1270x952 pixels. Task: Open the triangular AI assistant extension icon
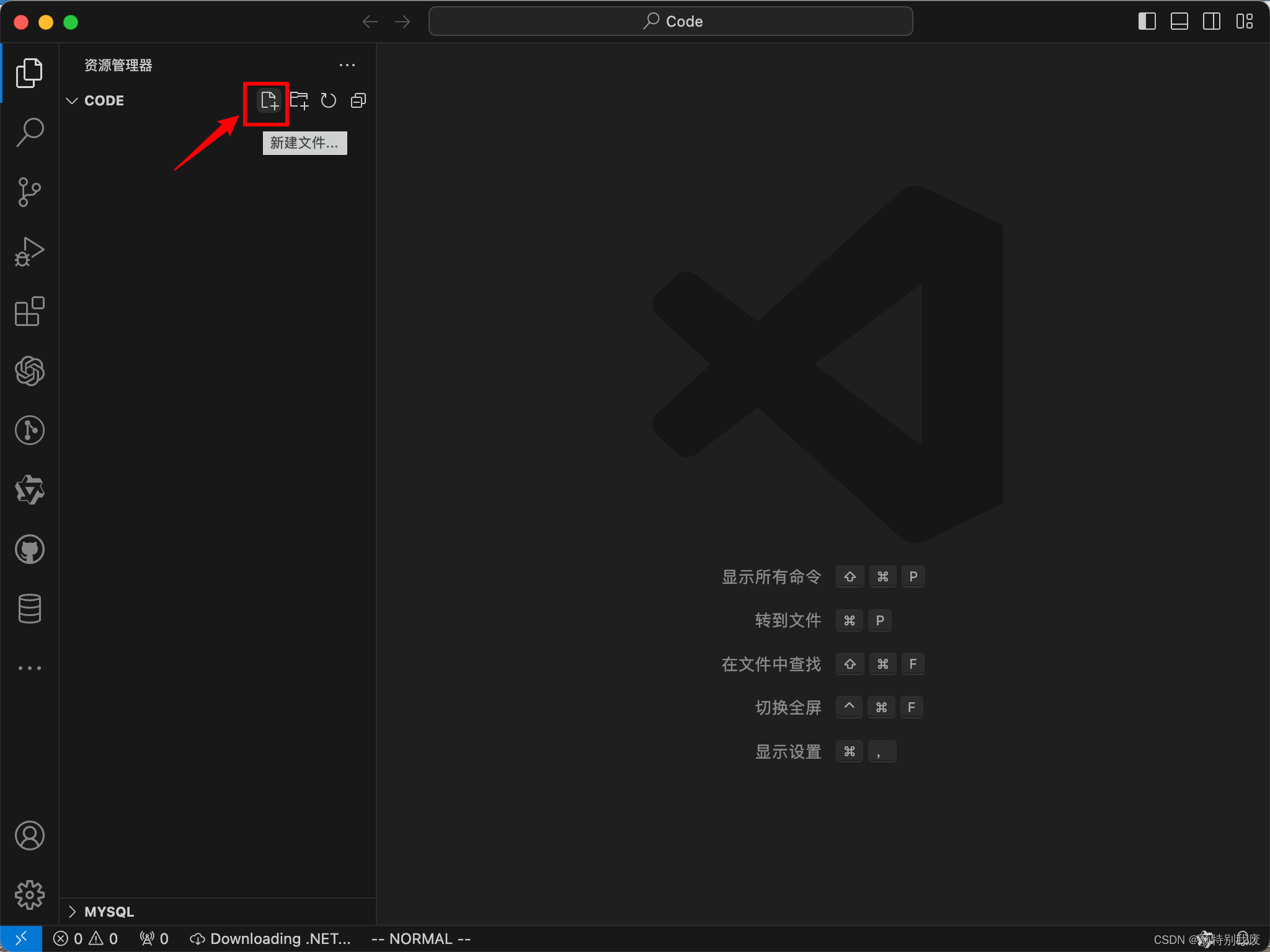[x=29, y=490]
